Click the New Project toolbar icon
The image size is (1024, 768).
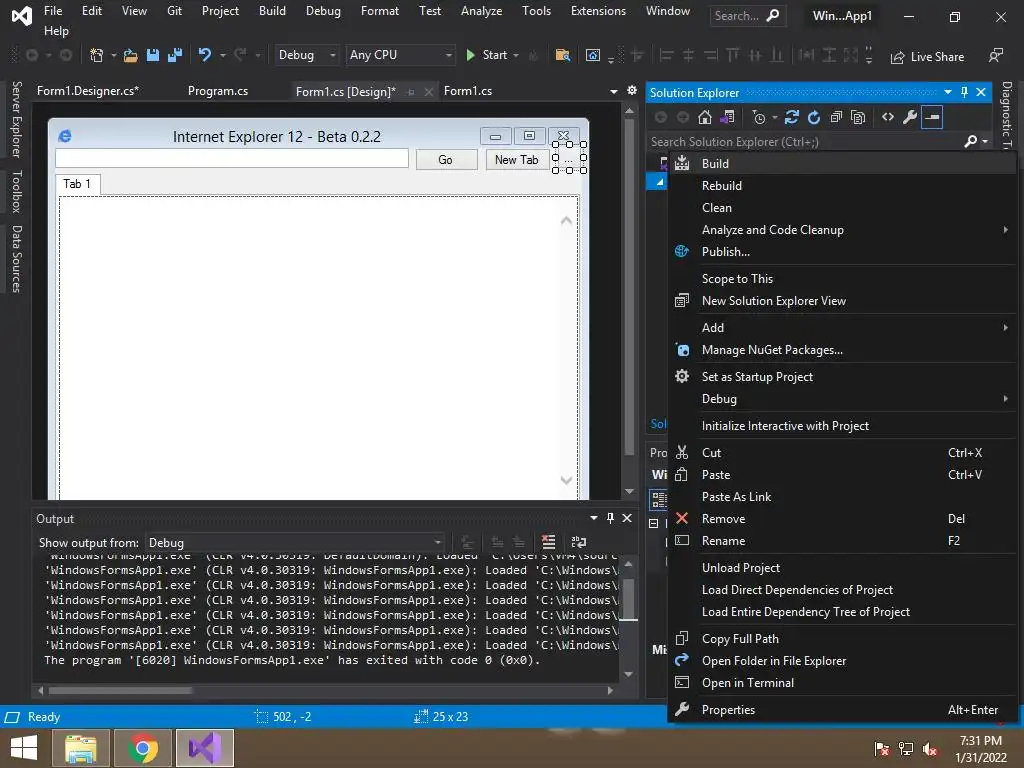96,56
